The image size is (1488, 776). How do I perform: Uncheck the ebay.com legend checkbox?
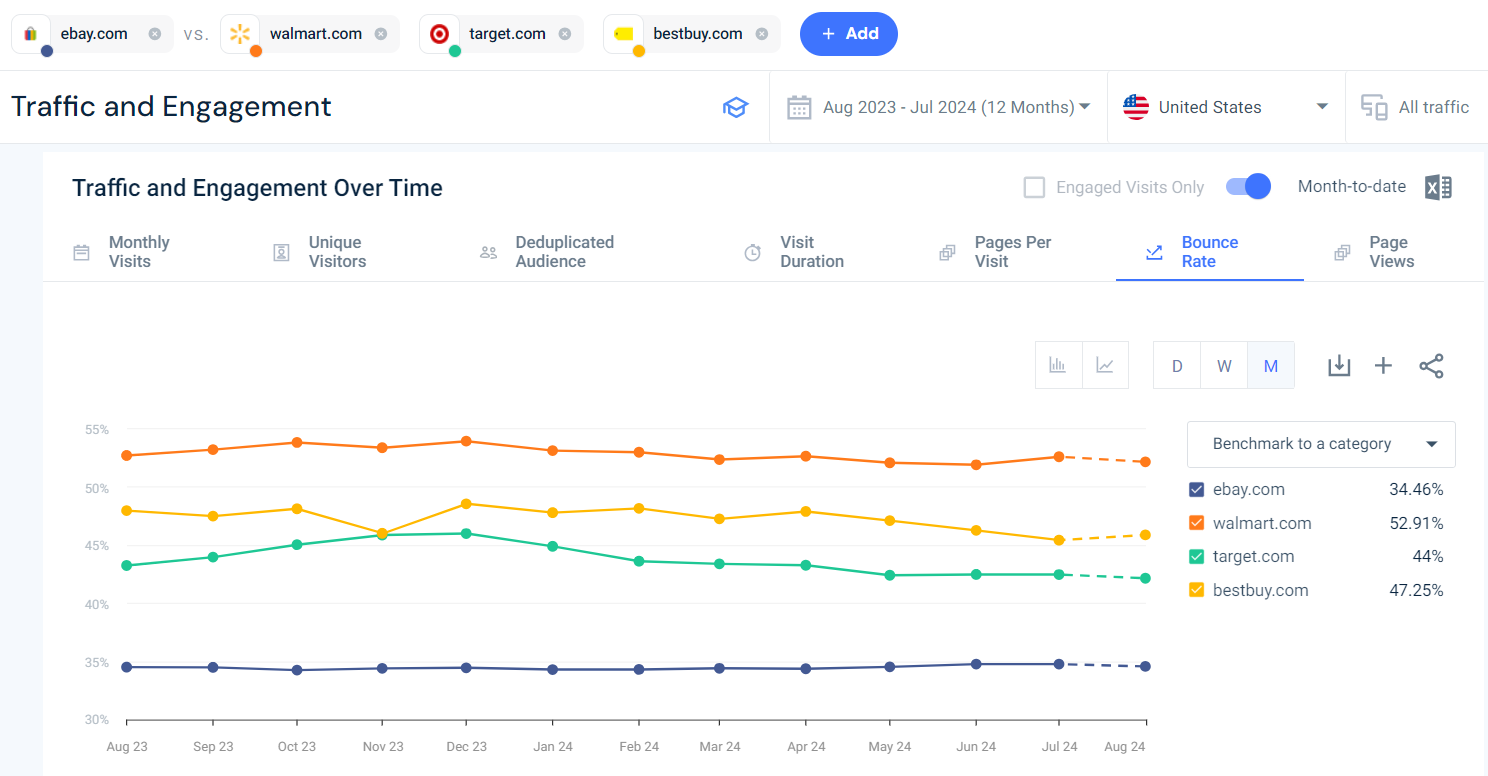(1196, 489)
